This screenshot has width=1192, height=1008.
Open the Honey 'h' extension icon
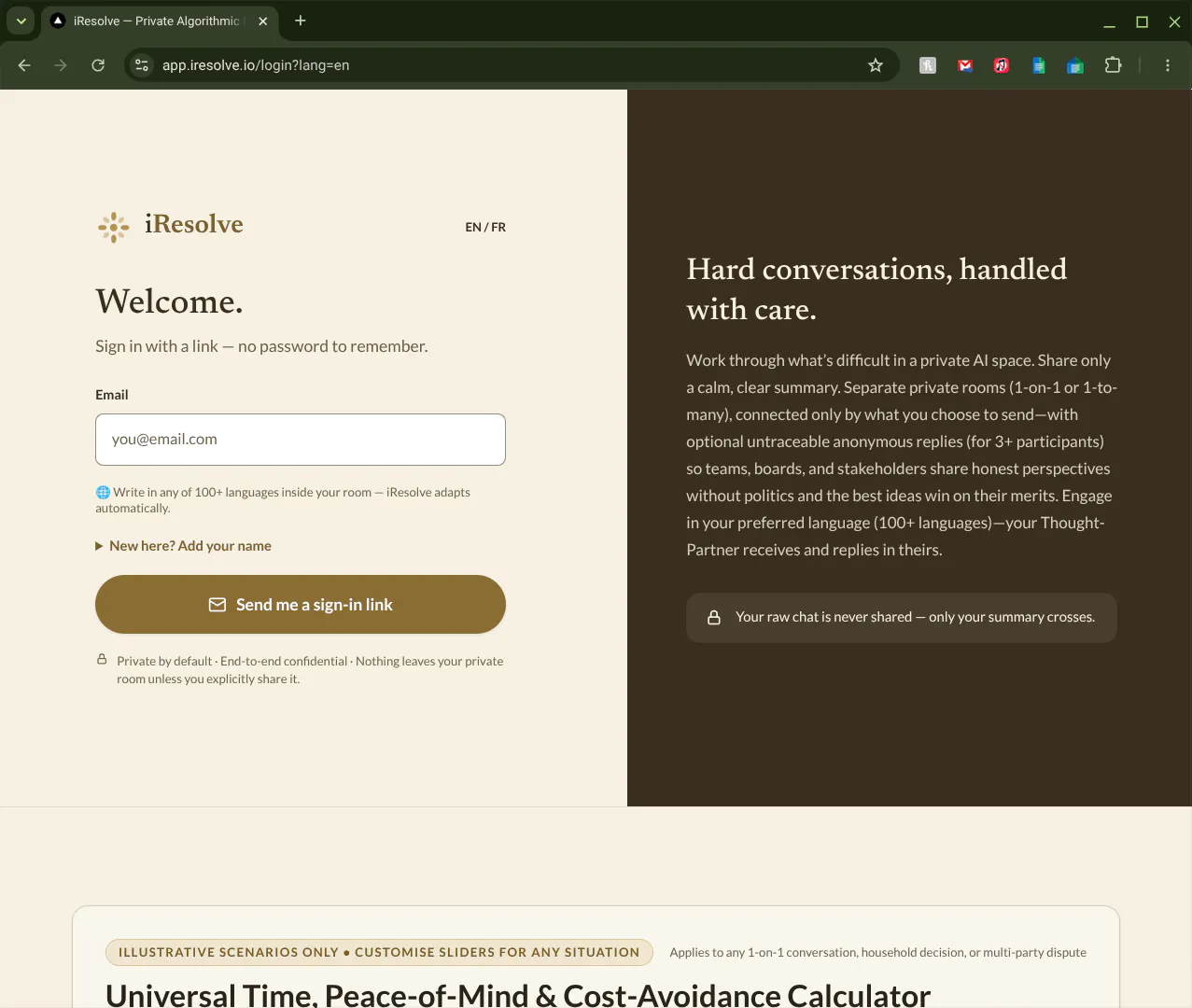pos(928,65)
